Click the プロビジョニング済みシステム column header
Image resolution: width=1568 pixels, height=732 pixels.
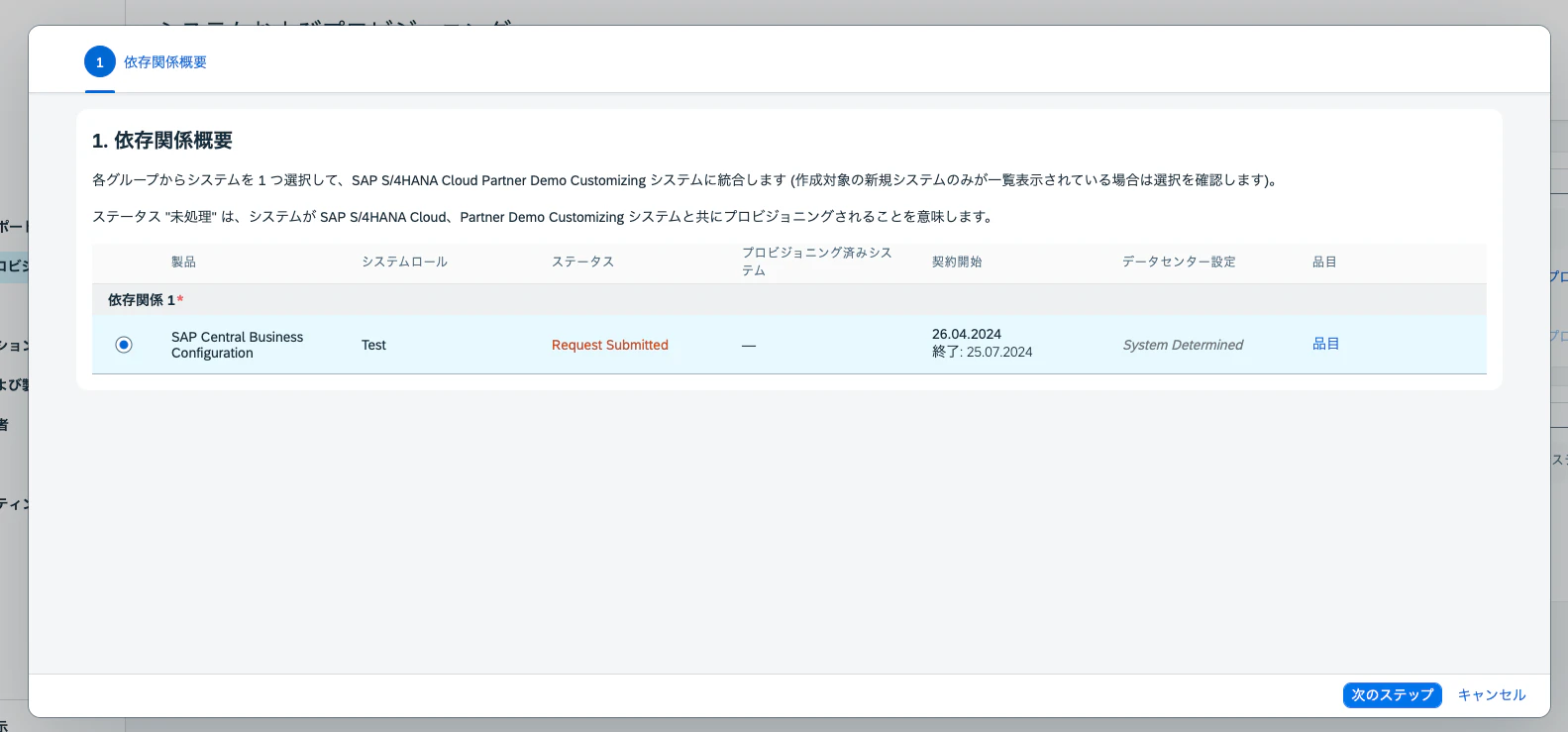coord(817,261)
